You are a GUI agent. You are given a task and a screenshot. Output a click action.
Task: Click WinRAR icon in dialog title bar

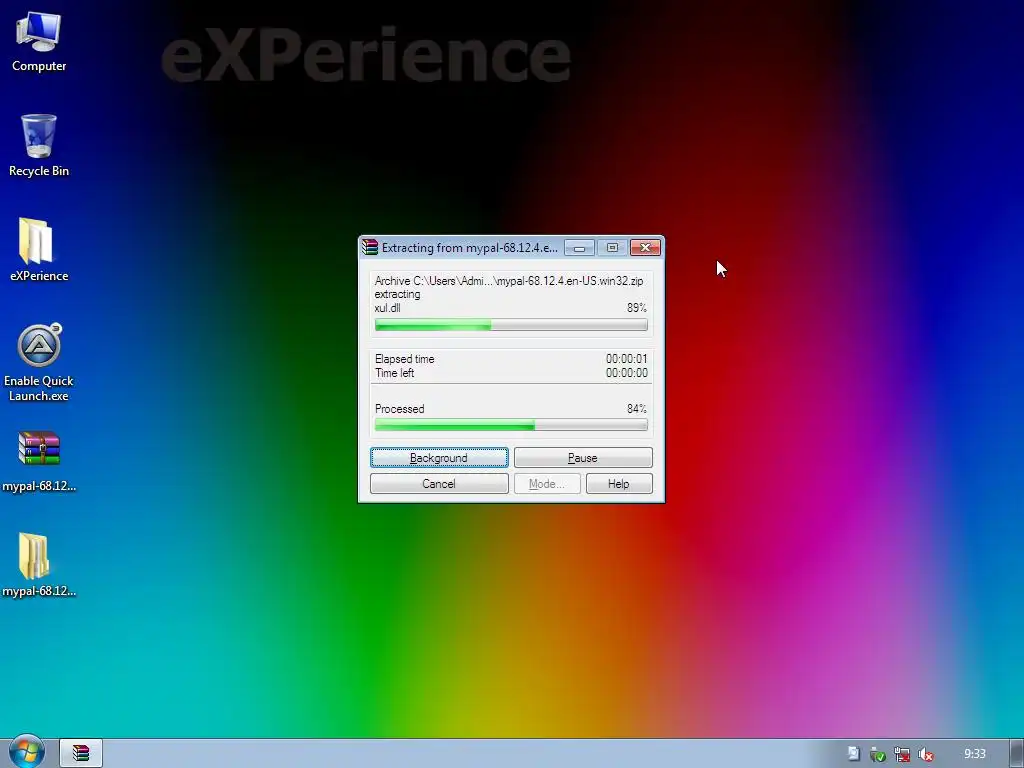click(x=370, y=248)
